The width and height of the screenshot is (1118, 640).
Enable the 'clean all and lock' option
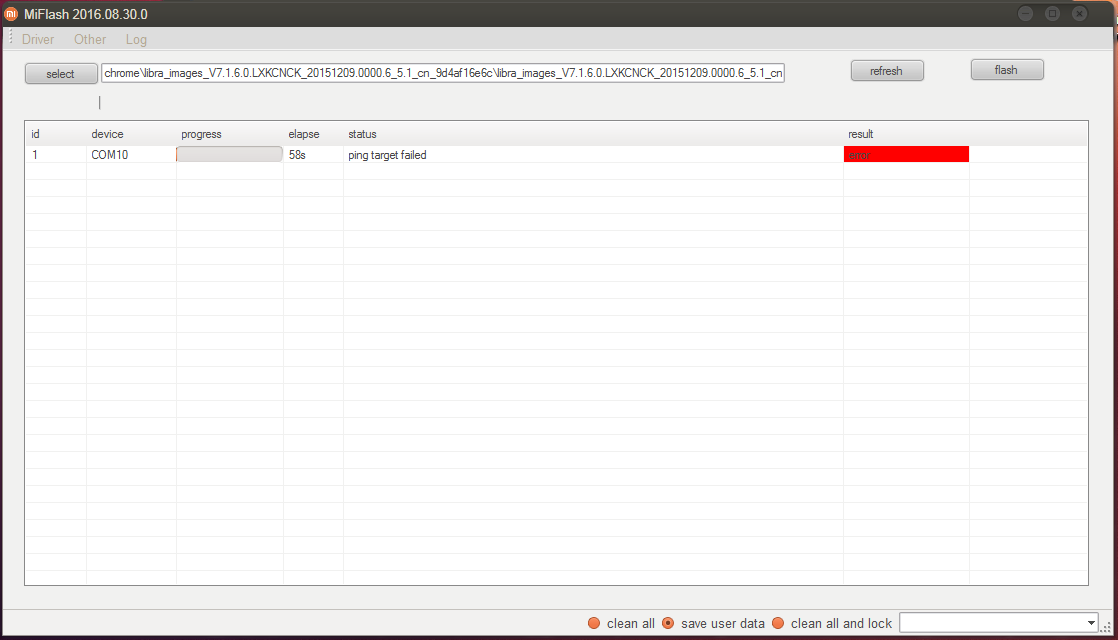[x=778, y=623]
